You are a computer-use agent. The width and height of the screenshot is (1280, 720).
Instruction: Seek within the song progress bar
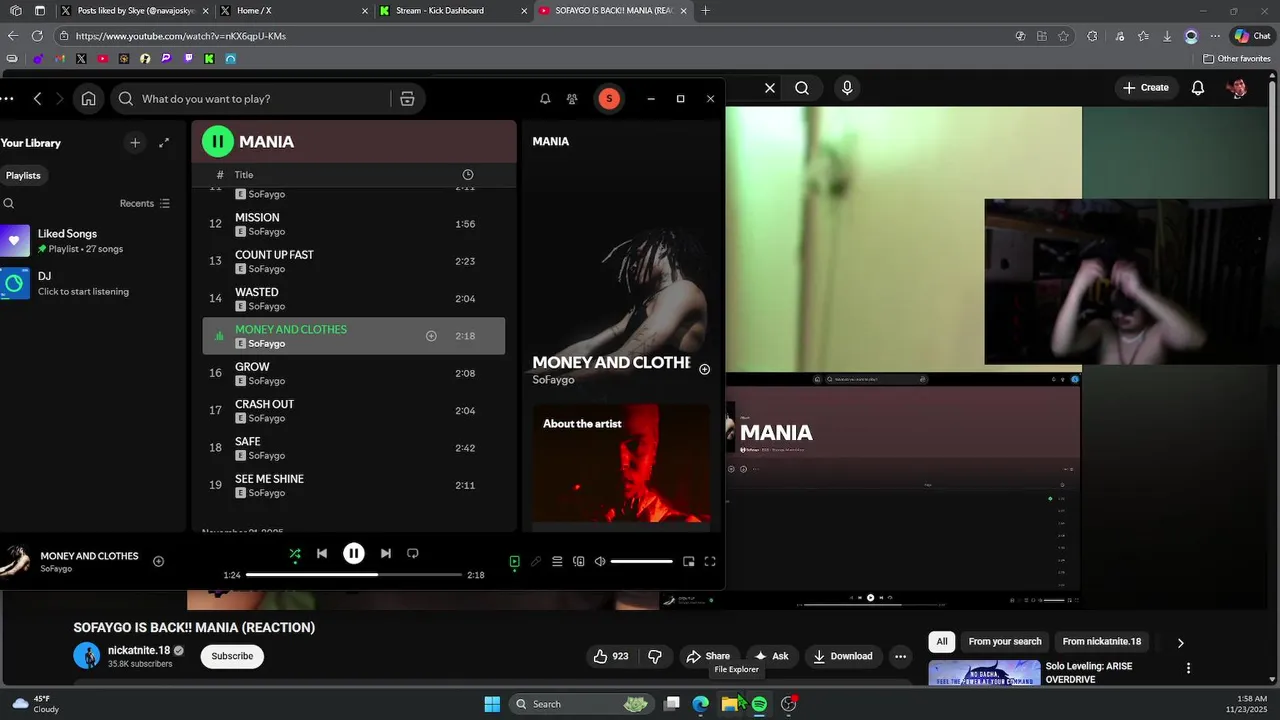point(354,575)
